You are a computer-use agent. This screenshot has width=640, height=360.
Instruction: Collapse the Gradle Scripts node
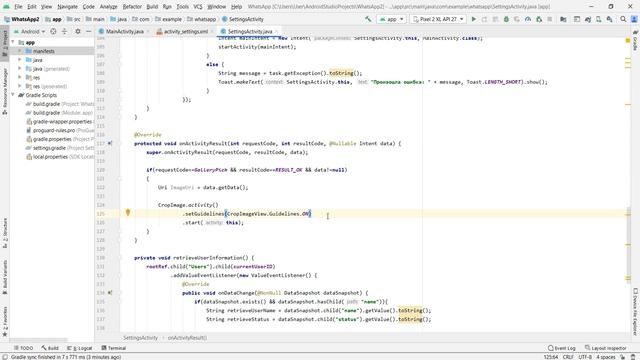pos(13,95)
